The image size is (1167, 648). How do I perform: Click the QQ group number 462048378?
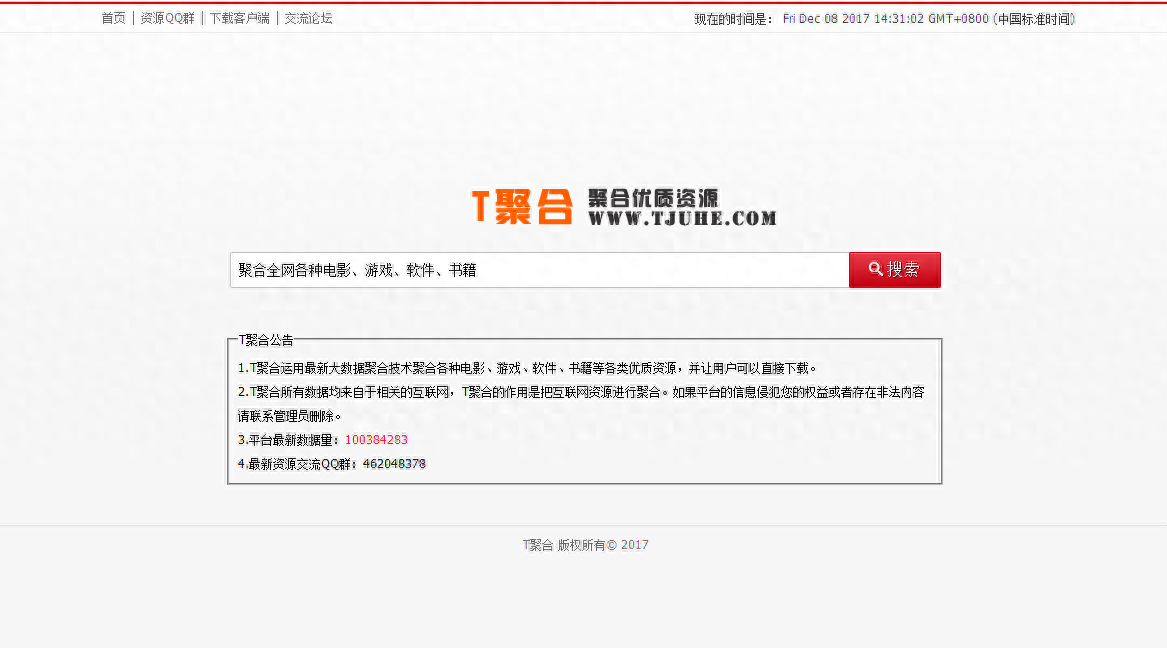click(x=396, y=463)
